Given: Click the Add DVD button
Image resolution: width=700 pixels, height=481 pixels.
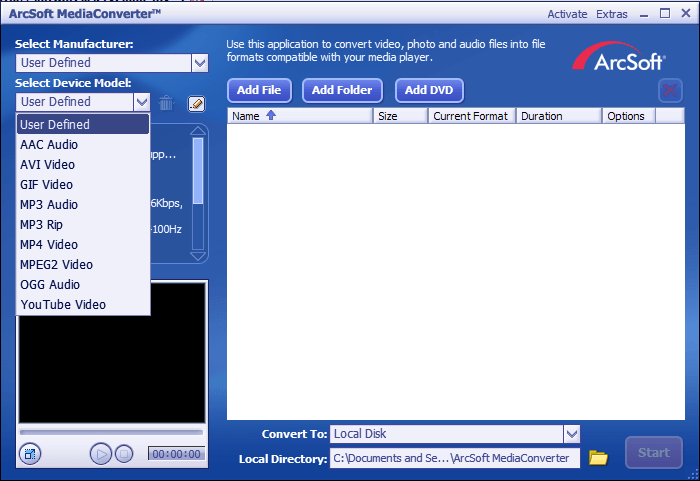Looking at the screenshot, I should tap(429, 90).
